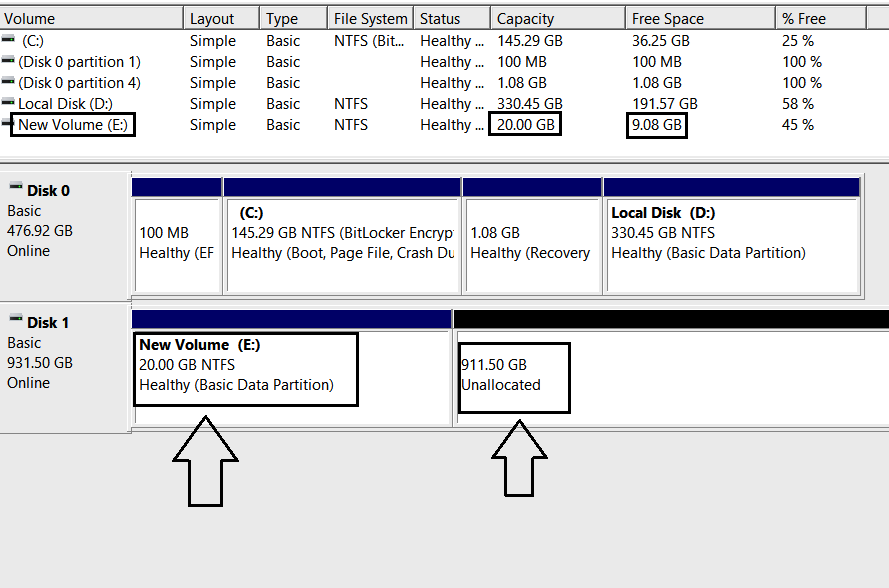This screenshot has width=889, height=588.
Task: Select the (Disk 0 partition 1) list row
Action: tap(444, 62)
